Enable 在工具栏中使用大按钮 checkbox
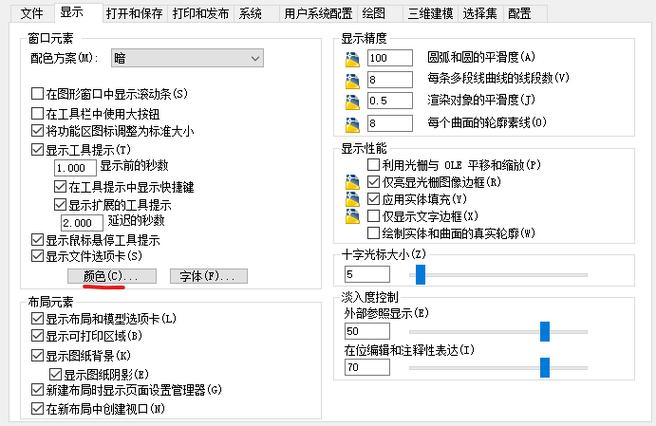 (37, 113)
